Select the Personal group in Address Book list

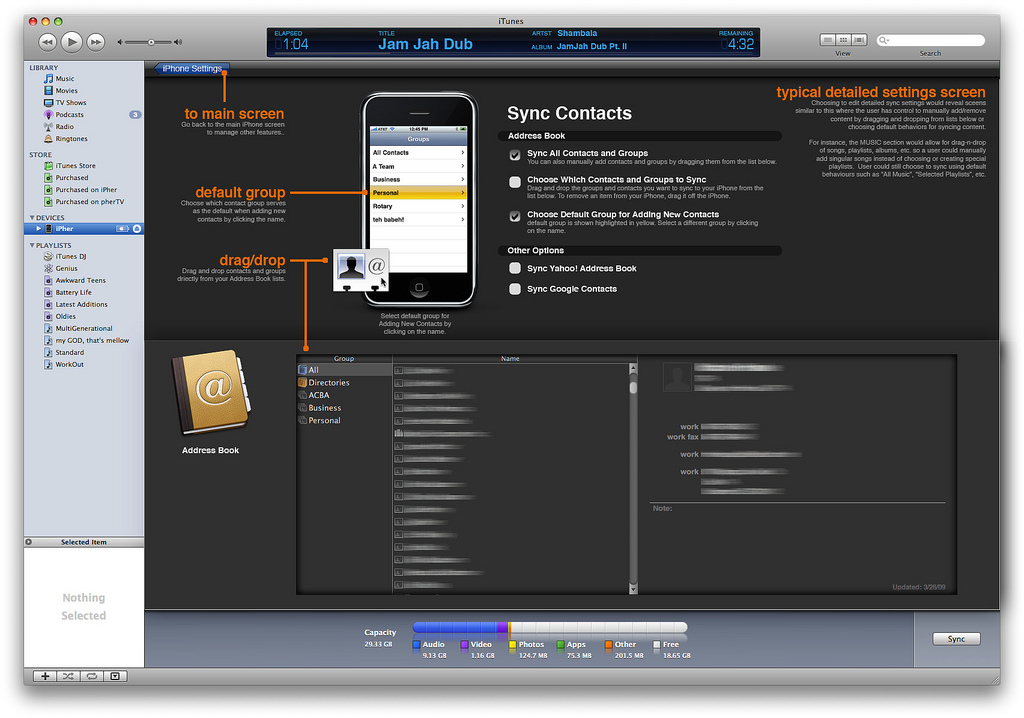[x=344, y=421]
